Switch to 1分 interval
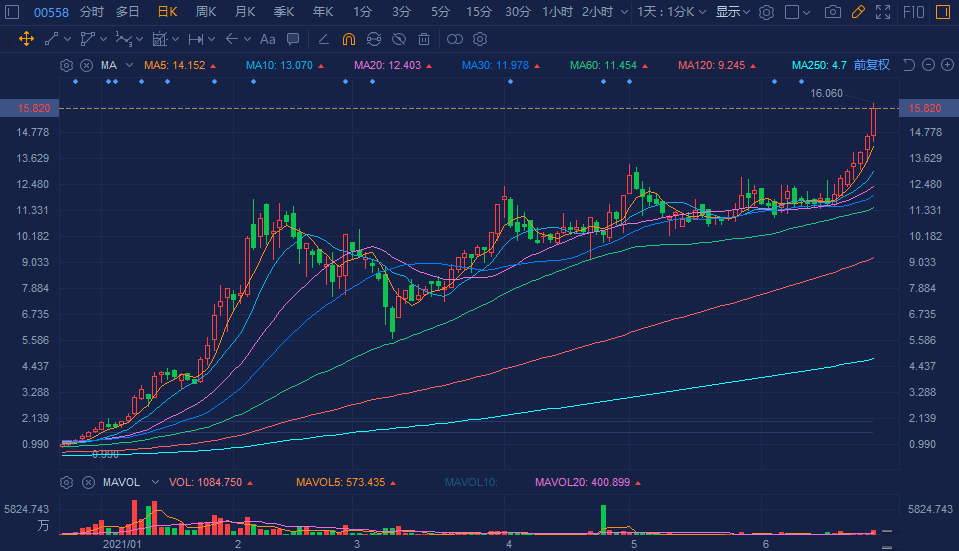This screenshot has width=959, height=551. pyautogui.click(x=362, y=12)
